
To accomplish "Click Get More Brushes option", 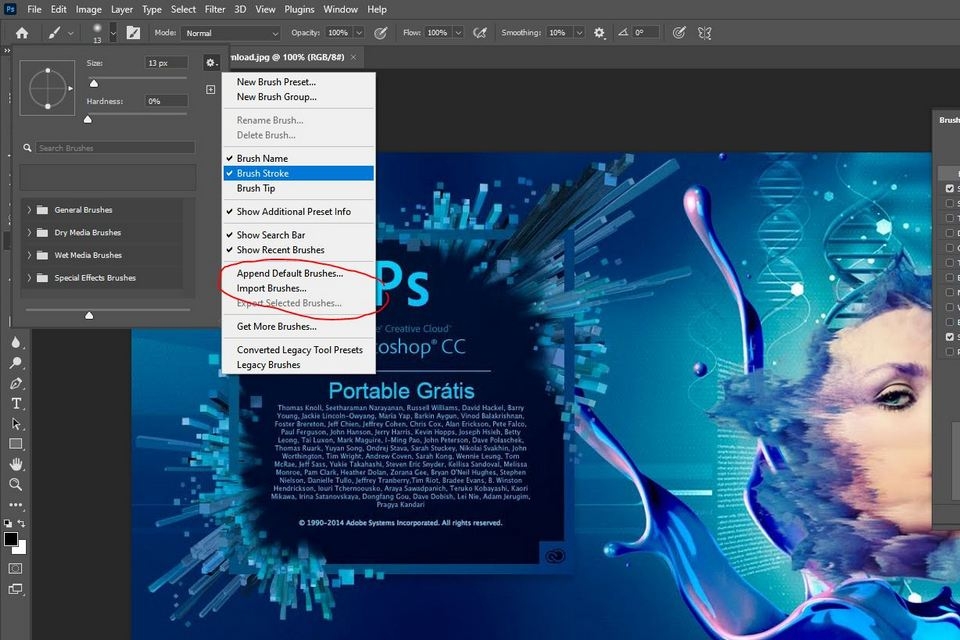I will click(x=276, y=326).
